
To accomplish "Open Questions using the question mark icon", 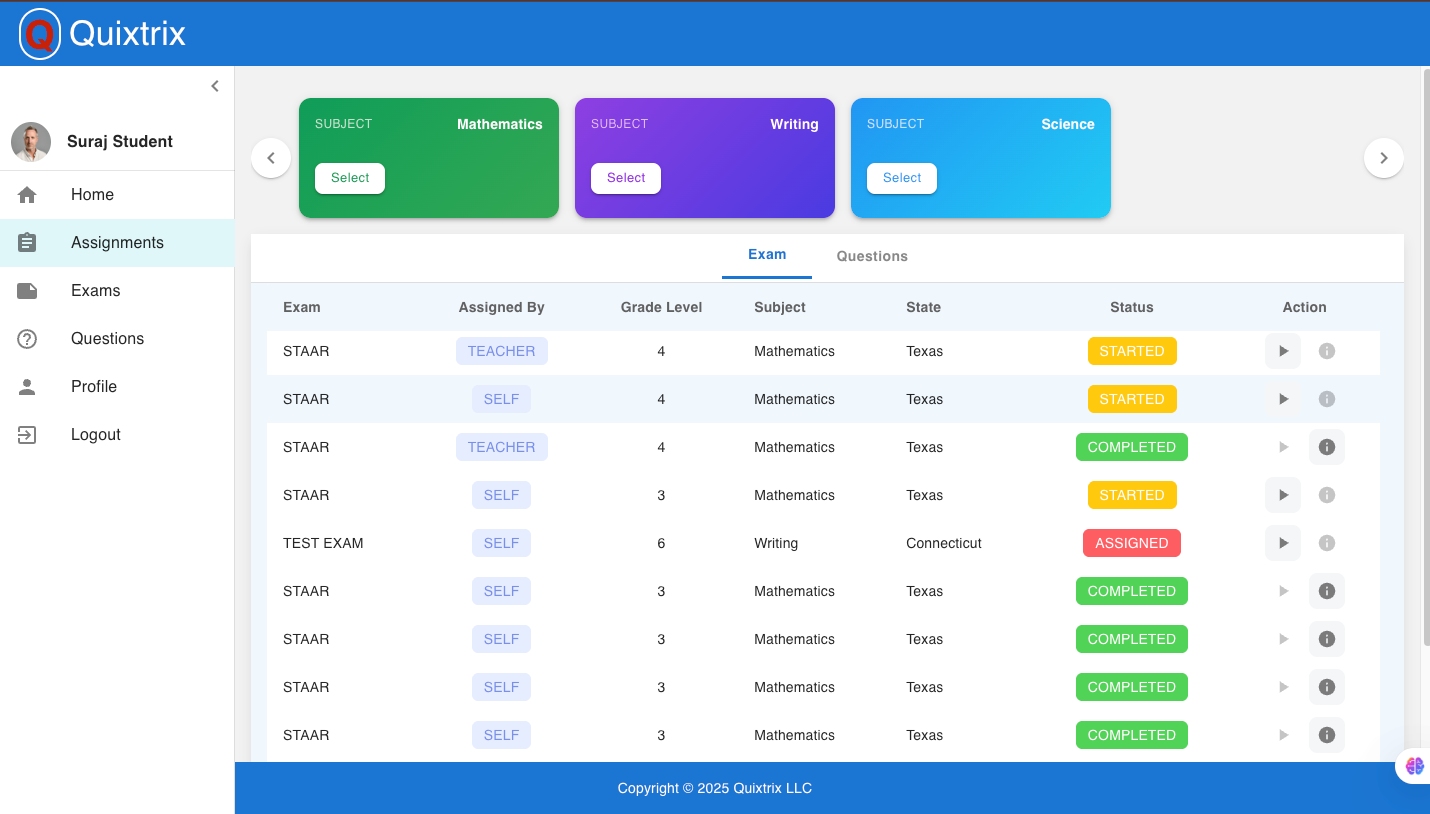I will pyautogui.click(x=27, y=338).
